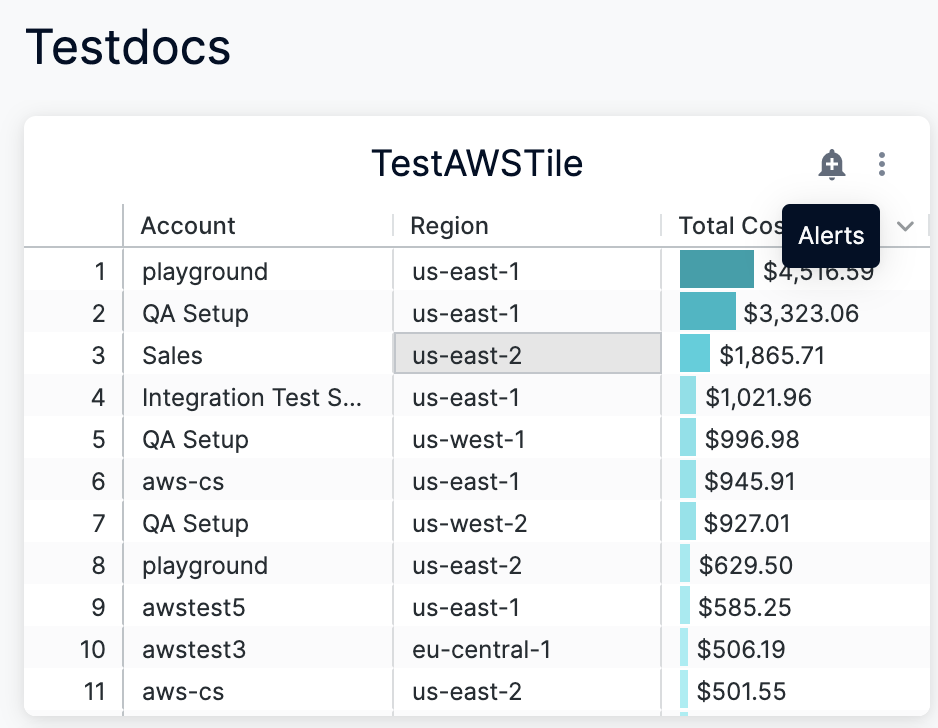Click the playground account in row 1
The height and width of the screenshot is (728, 938).
(x=205, y=272)
